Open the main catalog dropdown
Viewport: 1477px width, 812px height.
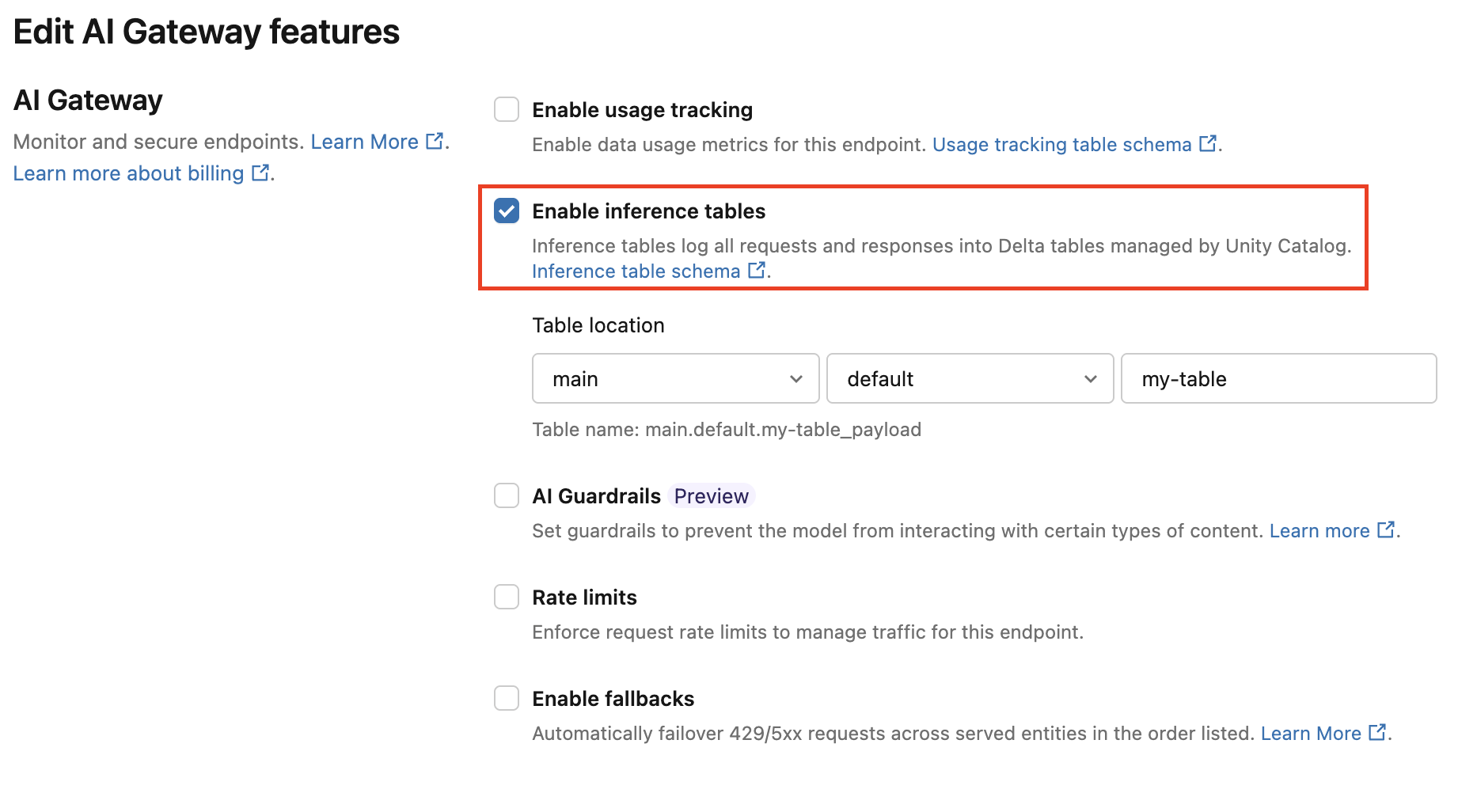pos(674,378)
